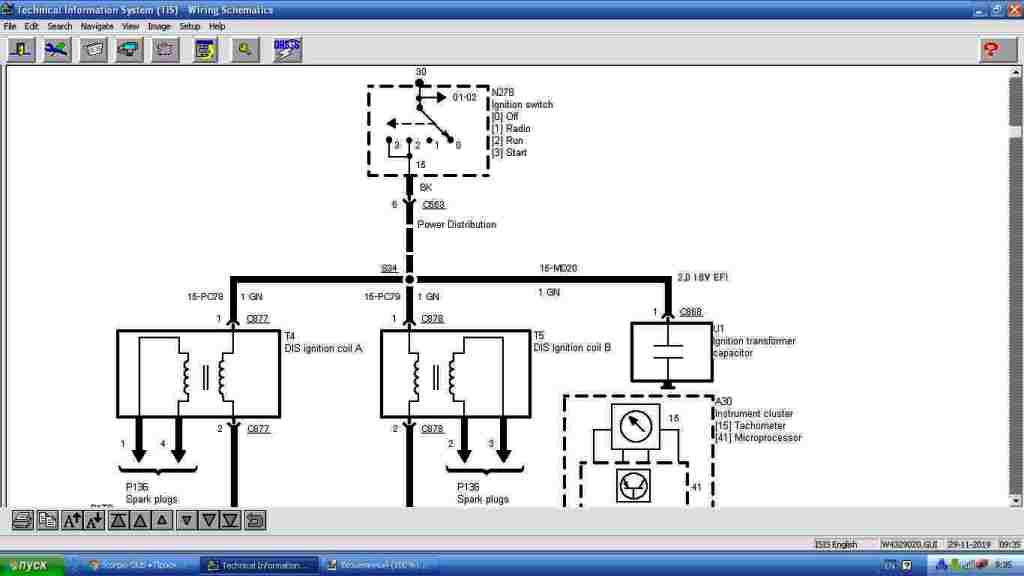Screen dimensions: 1024x576
Task: Click the Windows Start button
Action: (x=32, y=565)
